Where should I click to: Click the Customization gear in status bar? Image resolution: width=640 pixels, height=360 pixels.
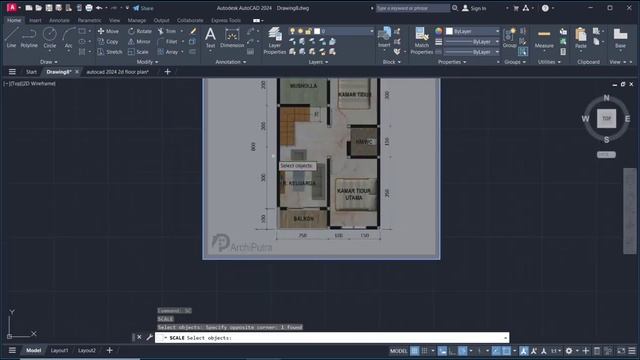[569, 351]
